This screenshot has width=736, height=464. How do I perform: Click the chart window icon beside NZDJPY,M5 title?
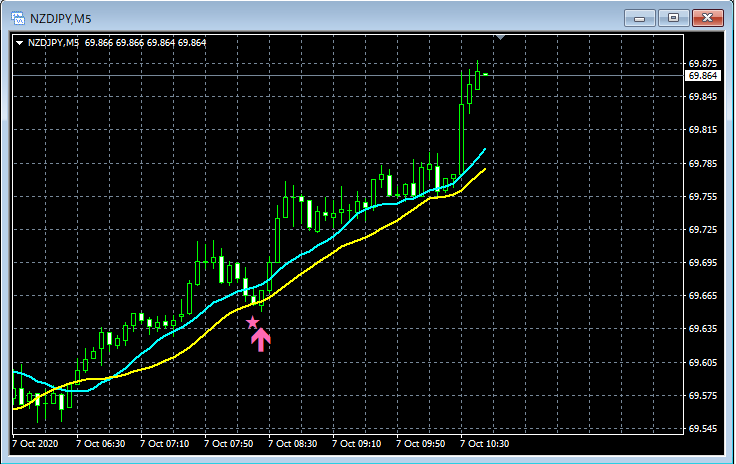18,18
